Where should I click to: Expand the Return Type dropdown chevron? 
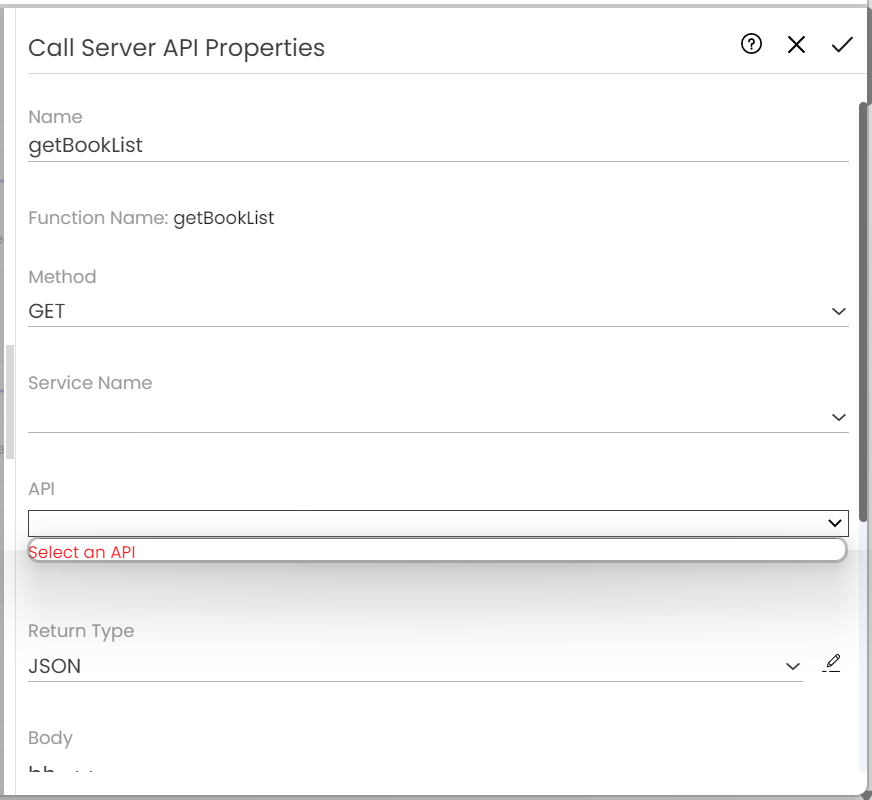point(792,666)
